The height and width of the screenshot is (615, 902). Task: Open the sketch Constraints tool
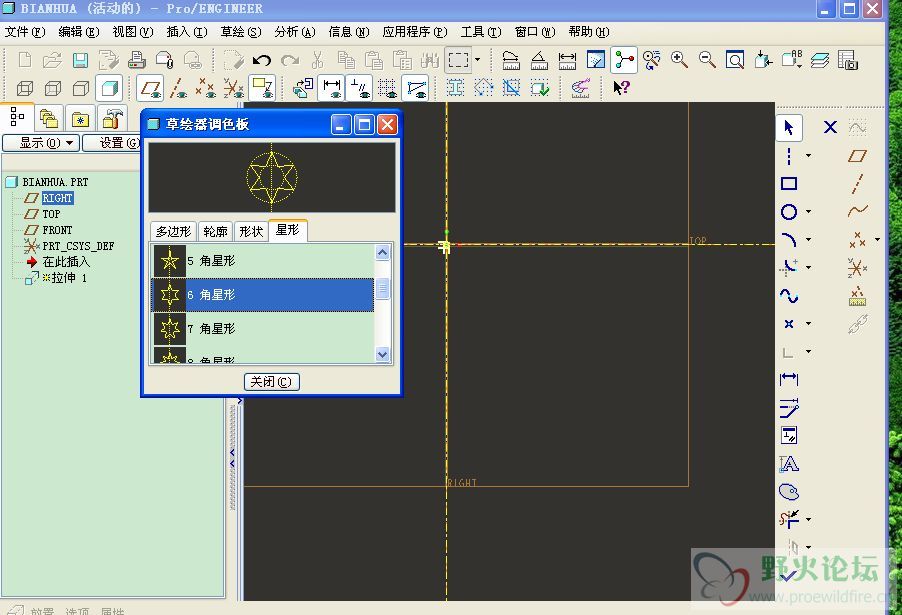pos(789,436)
